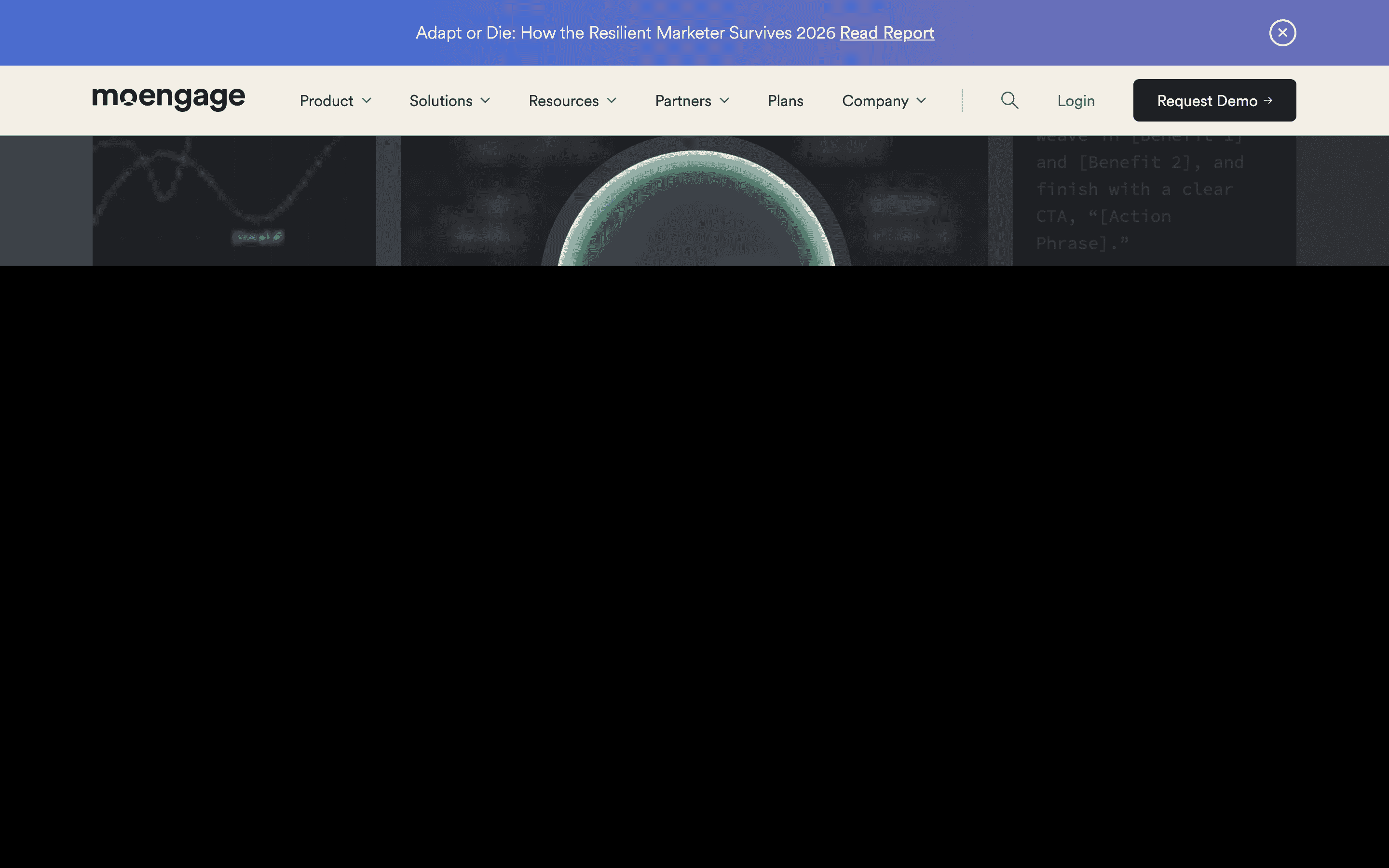The height and width of the screenshot is (868, 1389).
Task: Click the MoEngage logo
Action: (168, 99)
